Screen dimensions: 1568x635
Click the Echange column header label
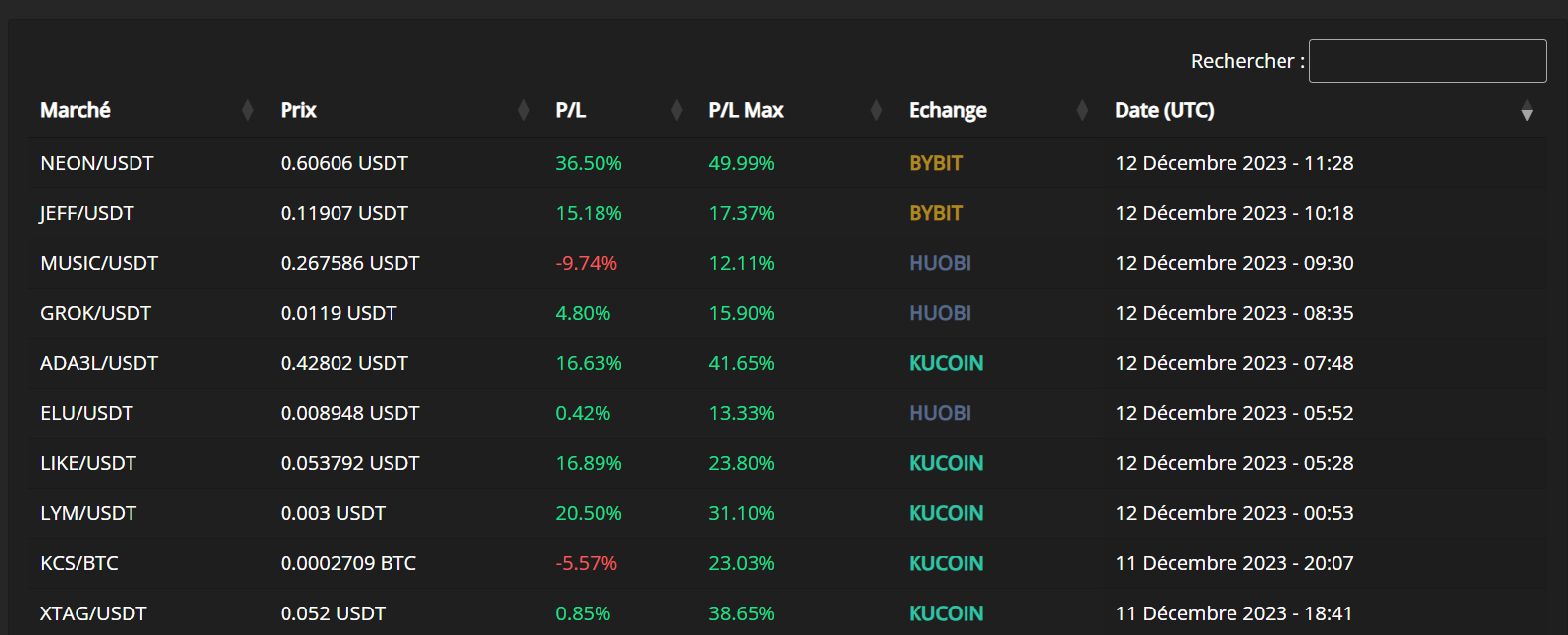(947, 110)
